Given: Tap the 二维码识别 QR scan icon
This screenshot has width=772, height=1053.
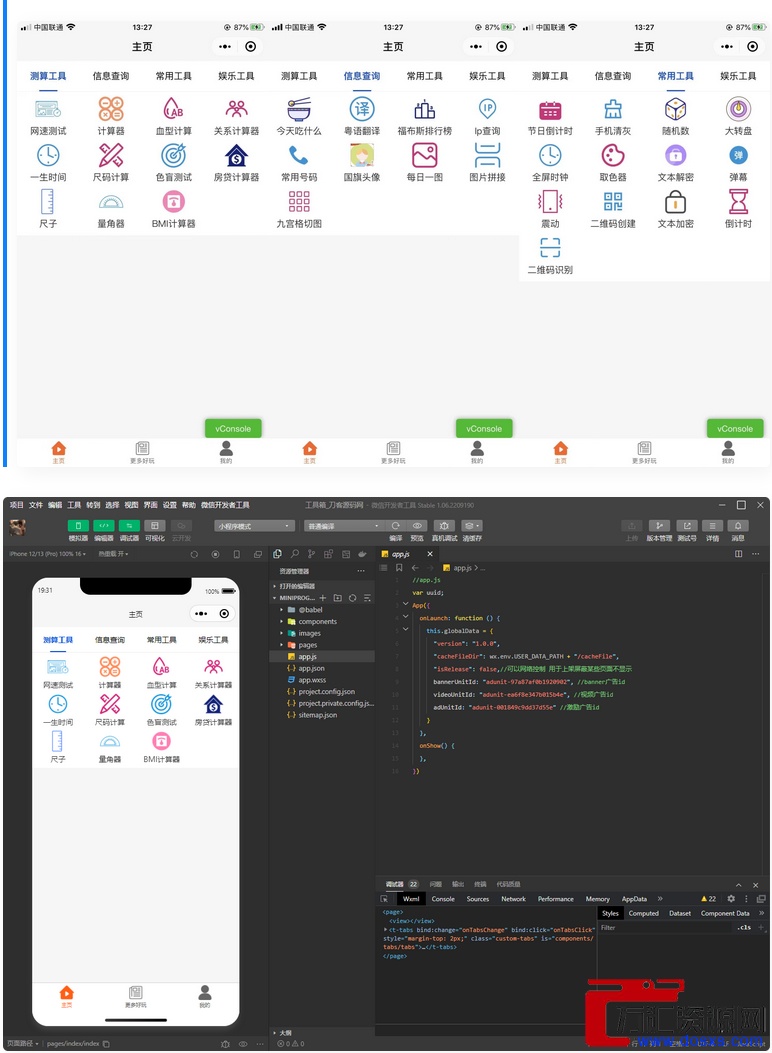Looking at the screenshot, I should click(550, 248).
